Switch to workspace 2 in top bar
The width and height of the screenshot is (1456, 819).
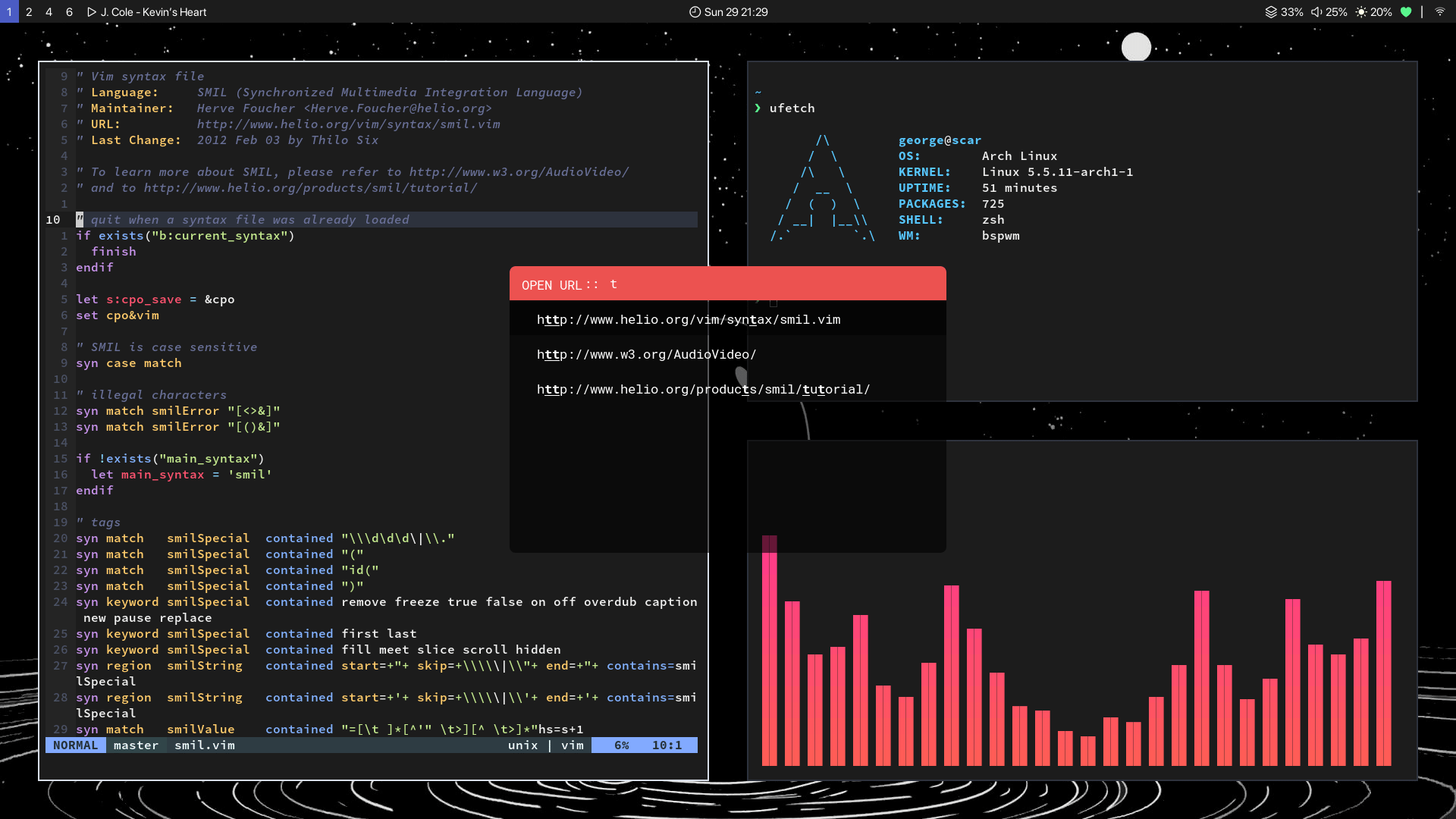(29, 11)
